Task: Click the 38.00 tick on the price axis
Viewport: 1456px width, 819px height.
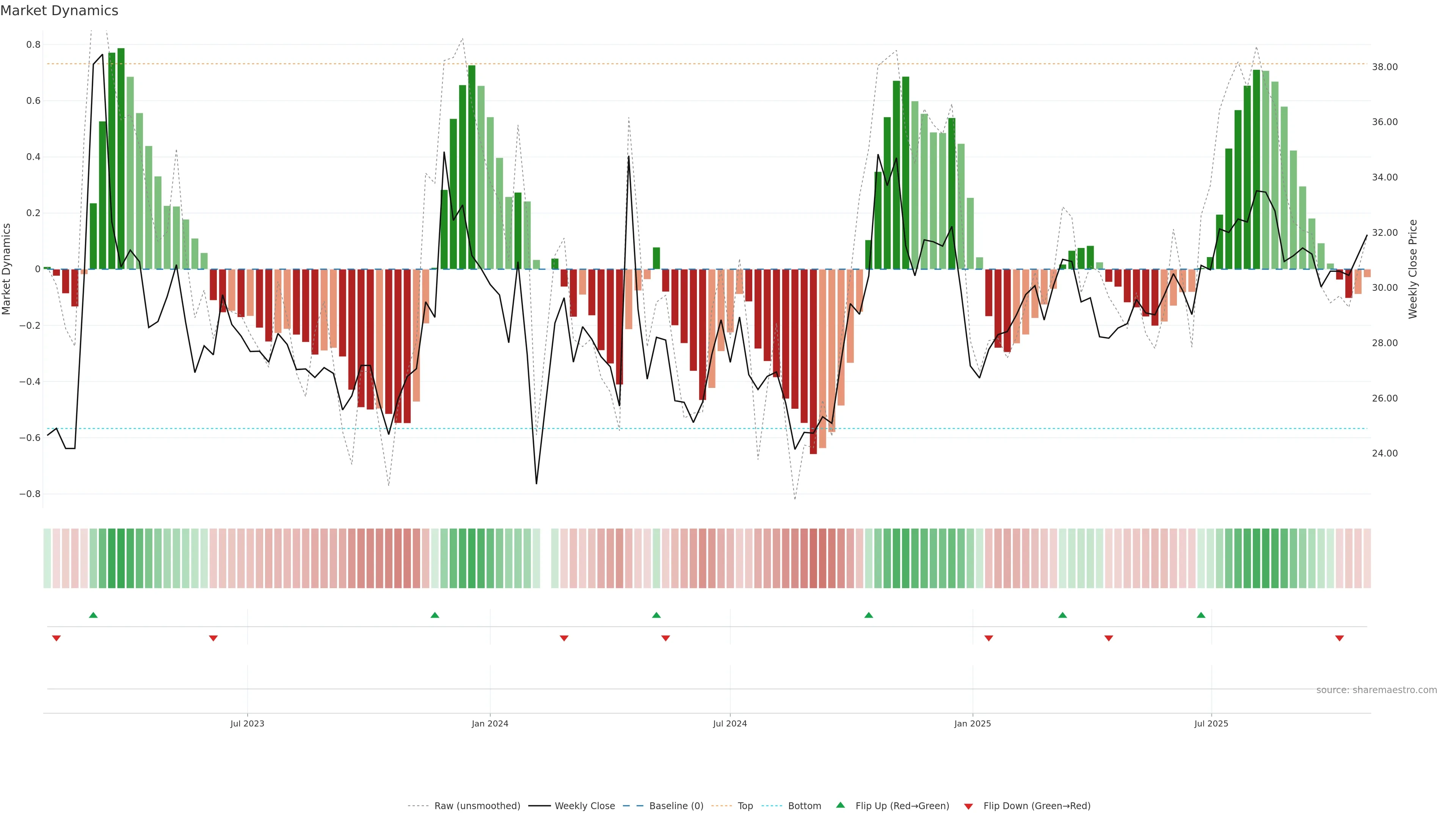Action: [x=1385, y=67]
